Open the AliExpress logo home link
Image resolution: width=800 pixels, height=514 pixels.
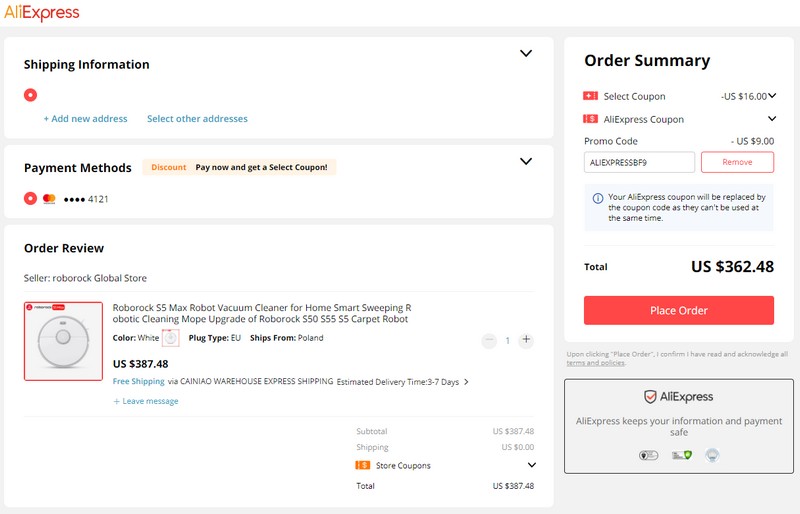(x=42, y=12)
